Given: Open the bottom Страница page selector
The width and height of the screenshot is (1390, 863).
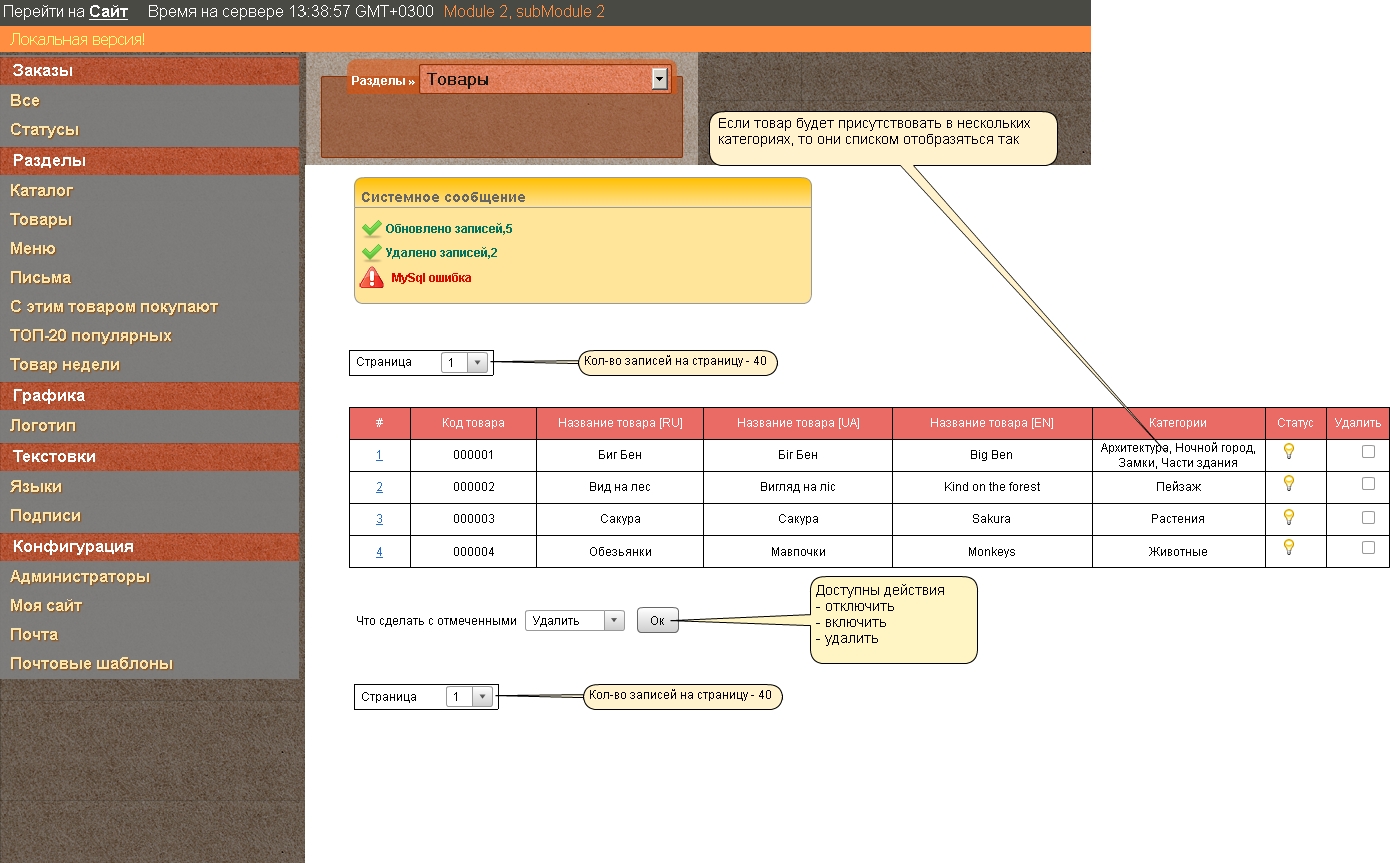Looking at the screenshot, I should tap(469, 696).
